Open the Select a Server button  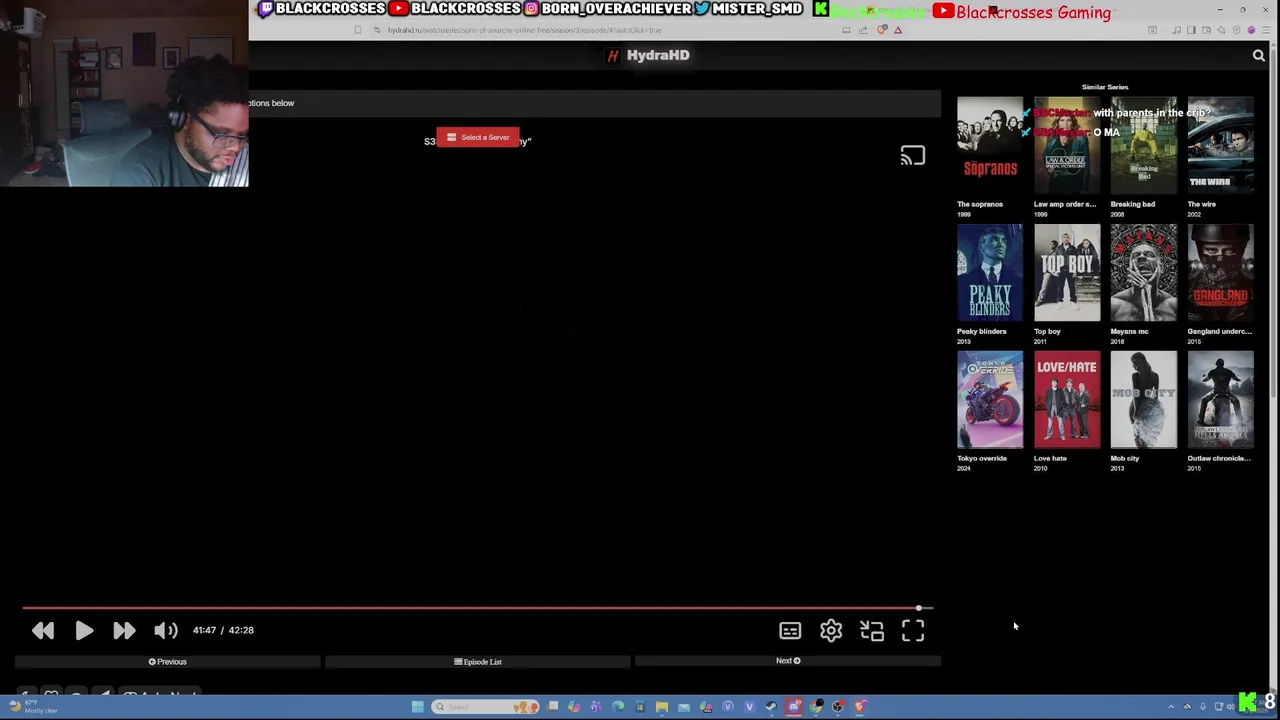click(x=478, y=137)
